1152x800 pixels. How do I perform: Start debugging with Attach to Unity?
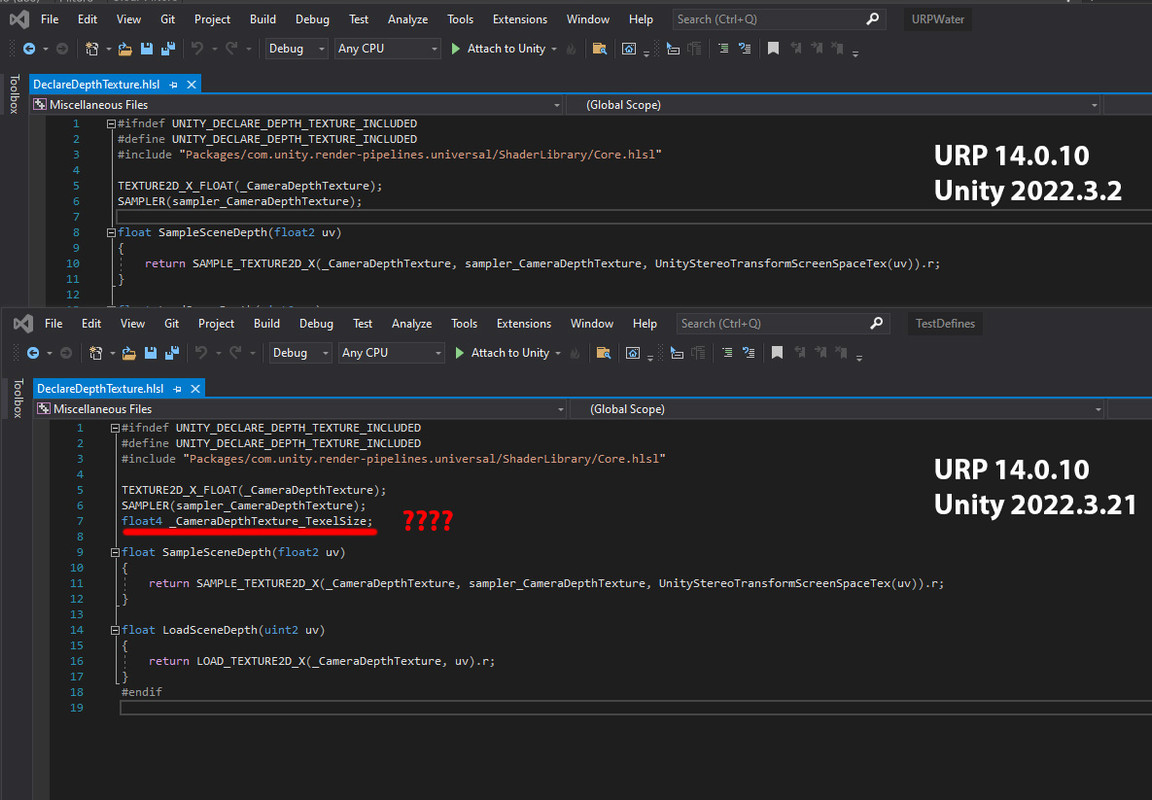tap(504, 48)
